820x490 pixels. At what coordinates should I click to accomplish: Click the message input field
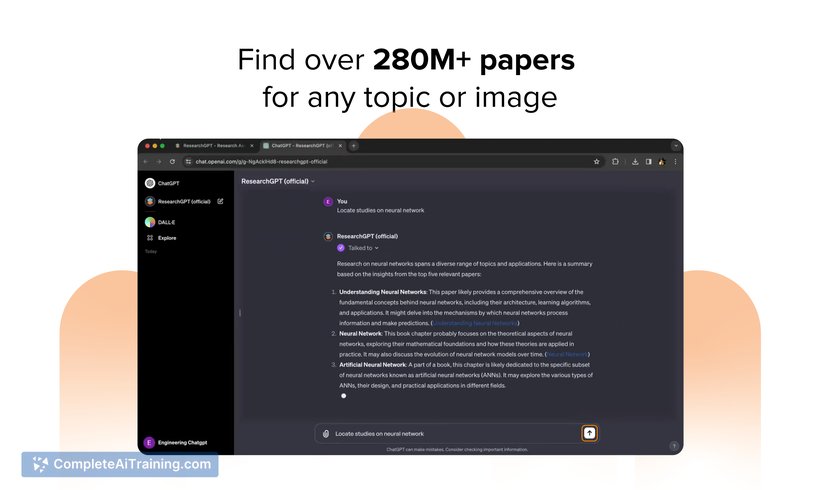pos(455,434)
